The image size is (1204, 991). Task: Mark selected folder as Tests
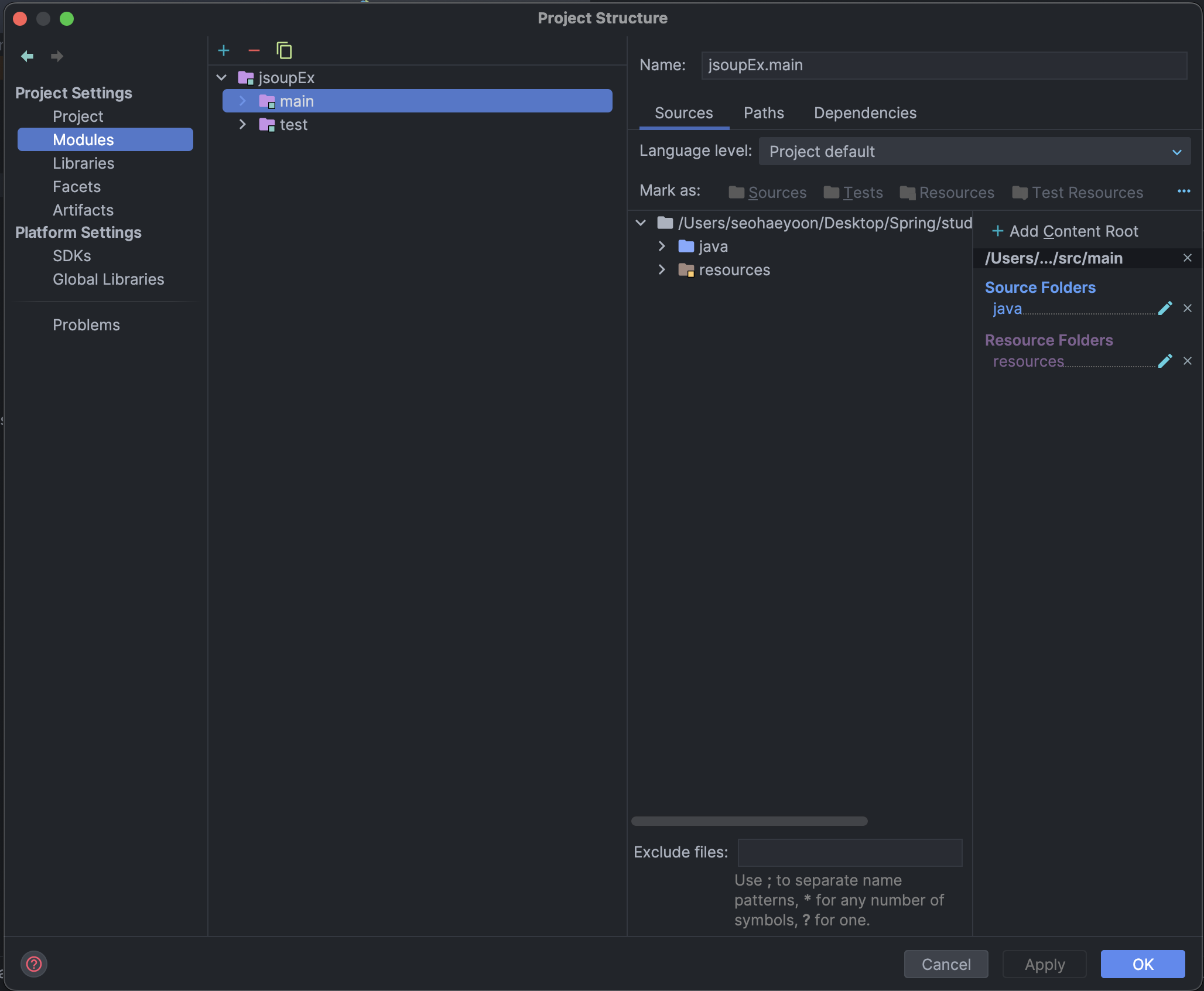853,193
